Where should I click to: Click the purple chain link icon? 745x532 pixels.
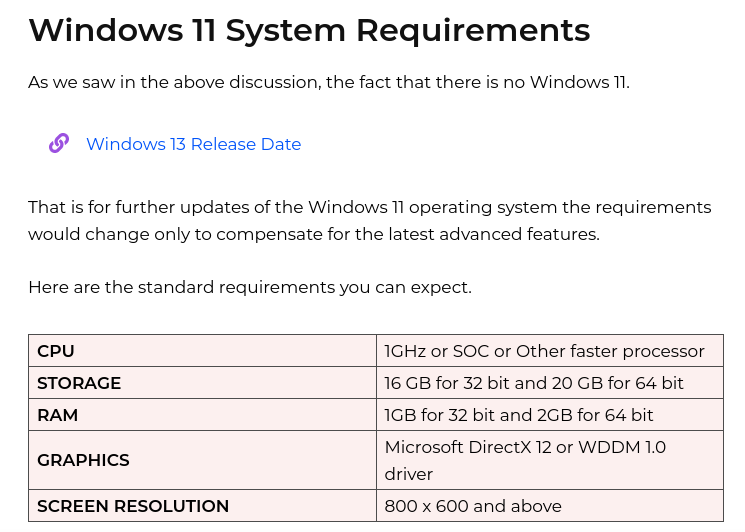click(59, 143)
